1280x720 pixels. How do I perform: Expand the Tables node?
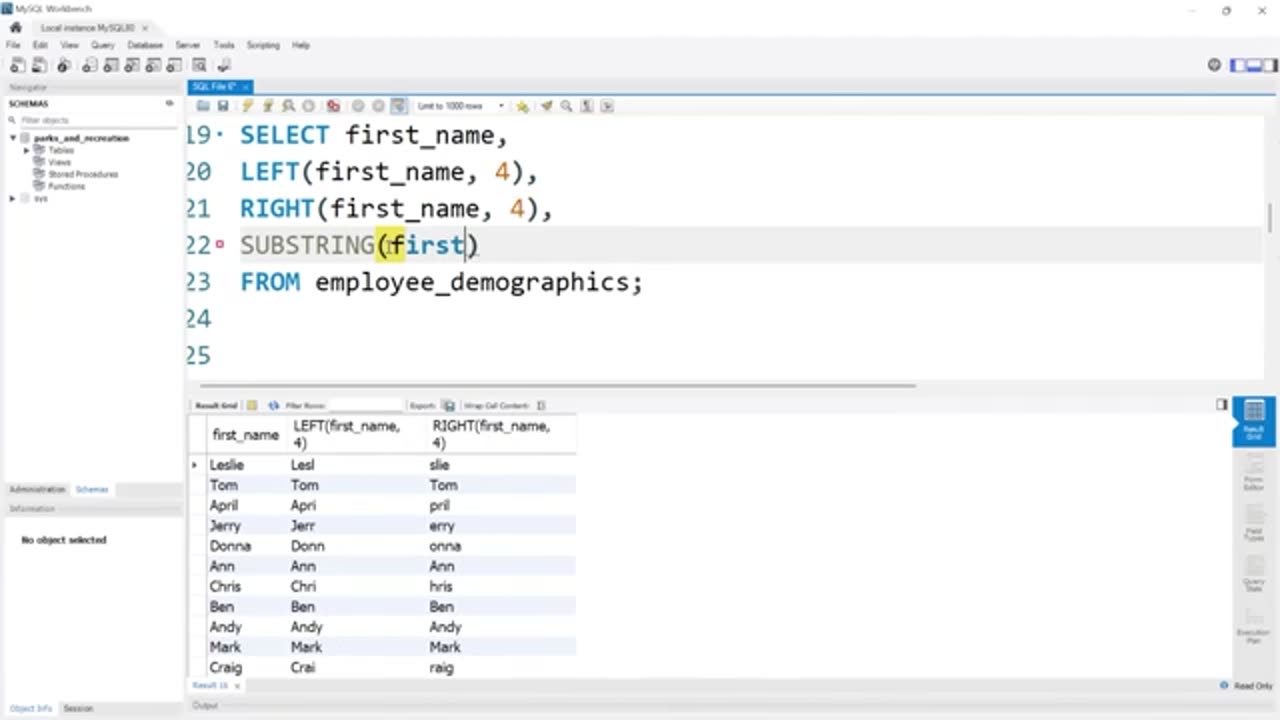tap(27, 150)
